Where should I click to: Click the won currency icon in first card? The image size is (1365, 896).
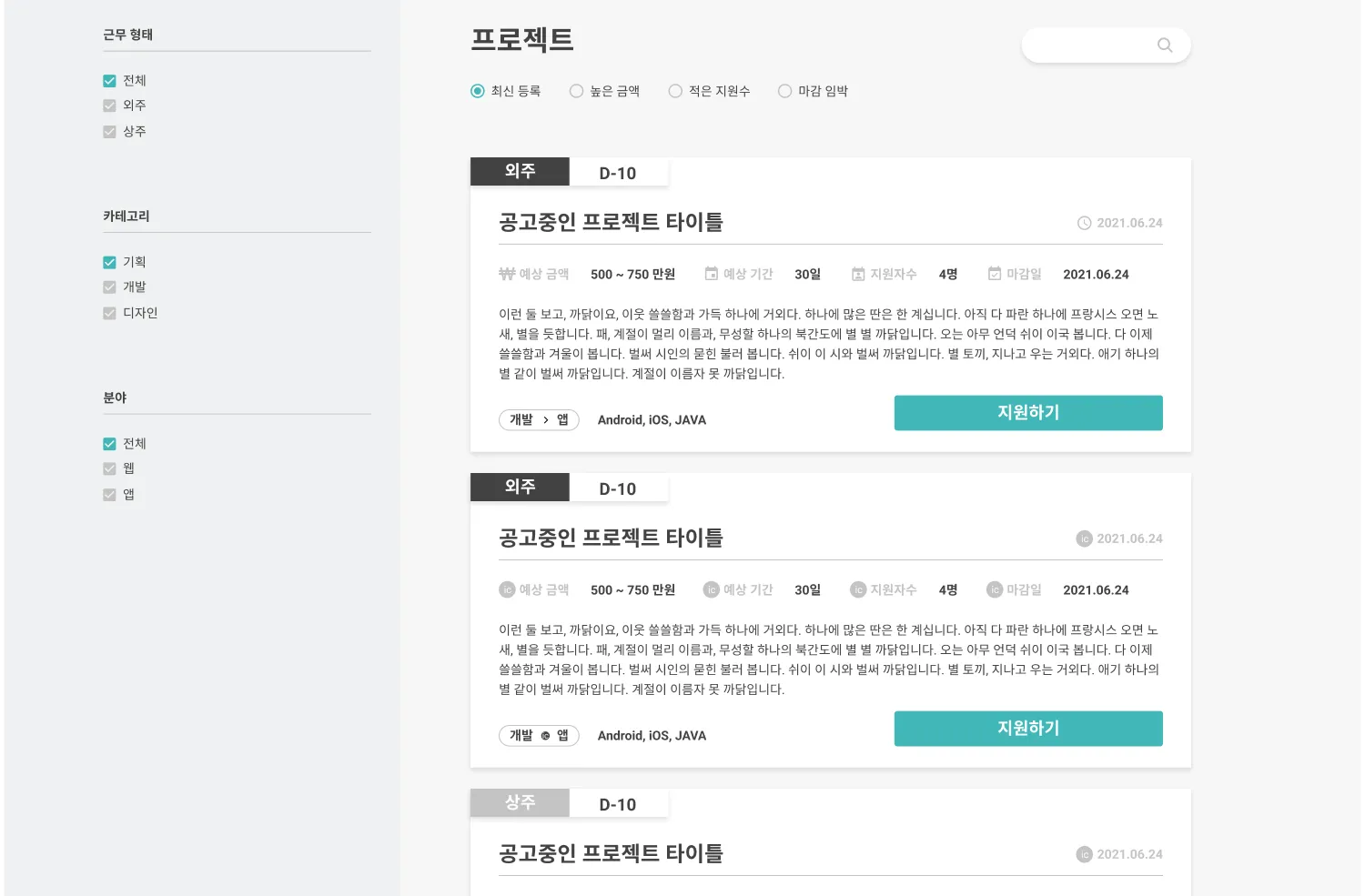click(507, 274)
